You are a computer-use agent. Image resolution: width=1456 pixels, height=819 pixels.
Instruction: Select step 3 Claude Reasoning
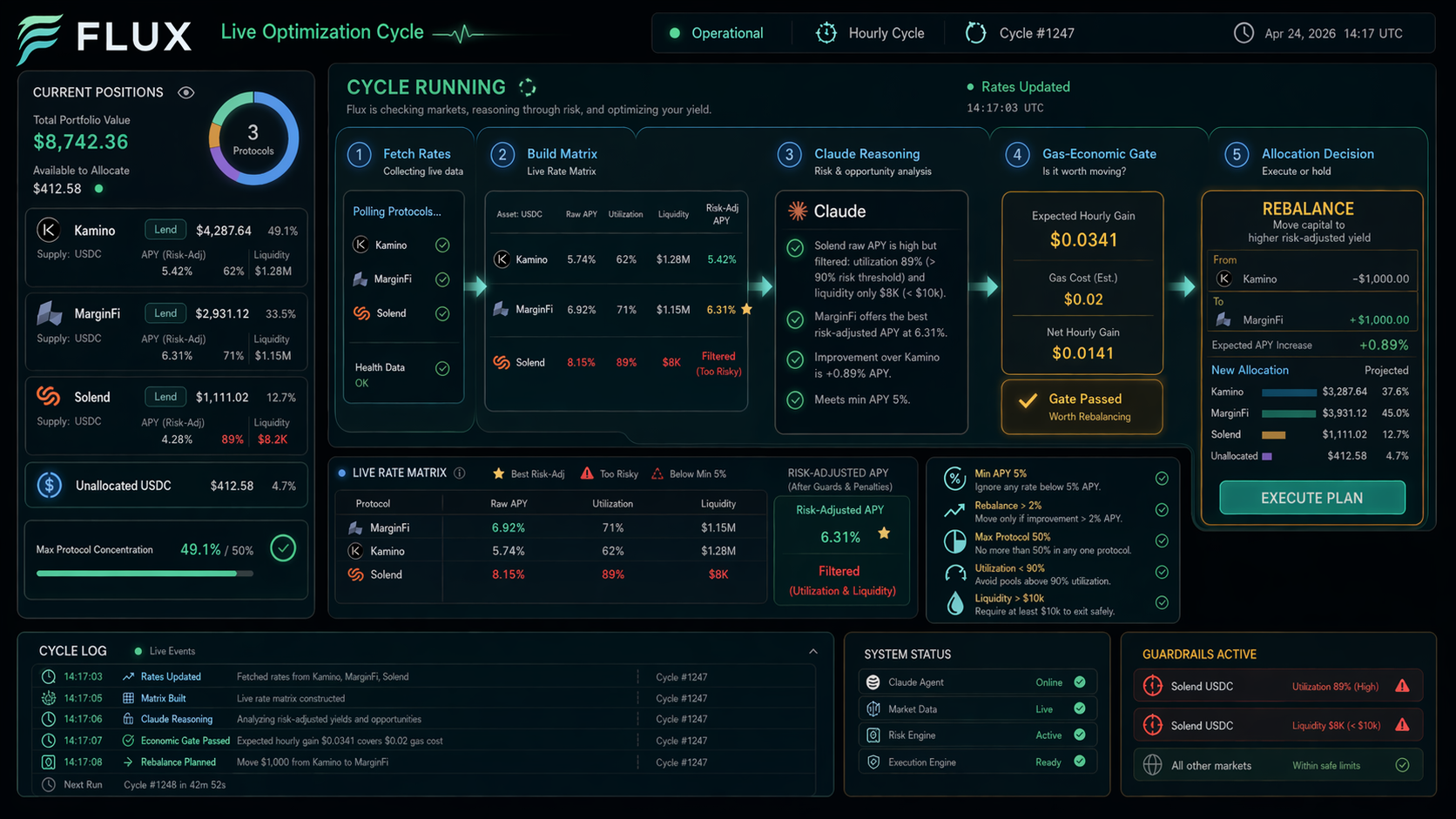pyautogui.click(x=855, y=160)
